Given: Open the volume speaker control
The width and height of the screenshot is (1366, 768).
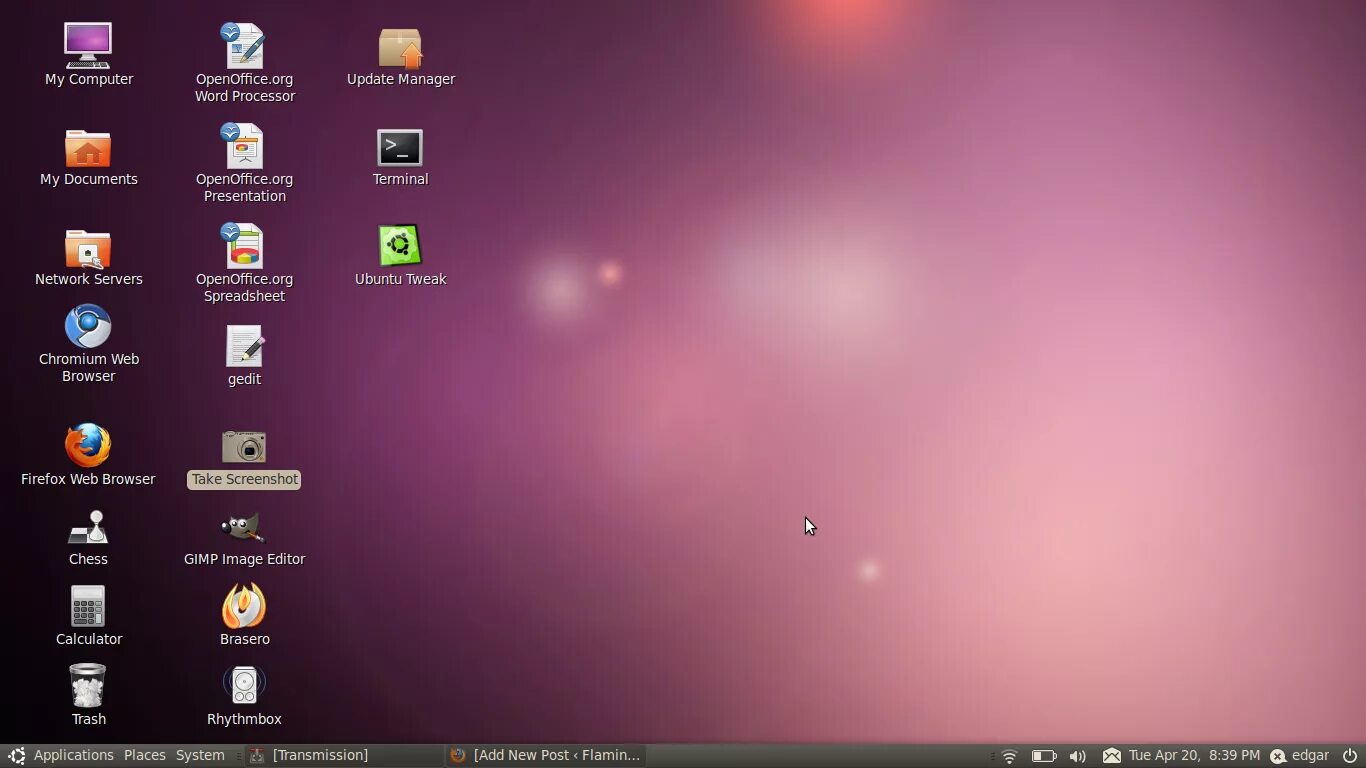Looking at the screenshot, I should tap(1077, 756).
